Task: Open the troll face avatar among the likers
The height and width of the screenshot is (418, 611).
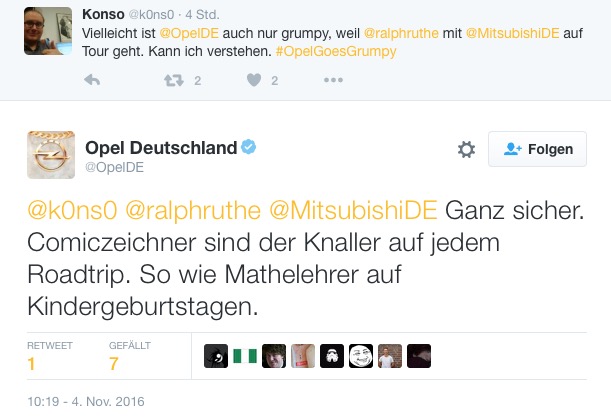Action: [x=361, y=356]
